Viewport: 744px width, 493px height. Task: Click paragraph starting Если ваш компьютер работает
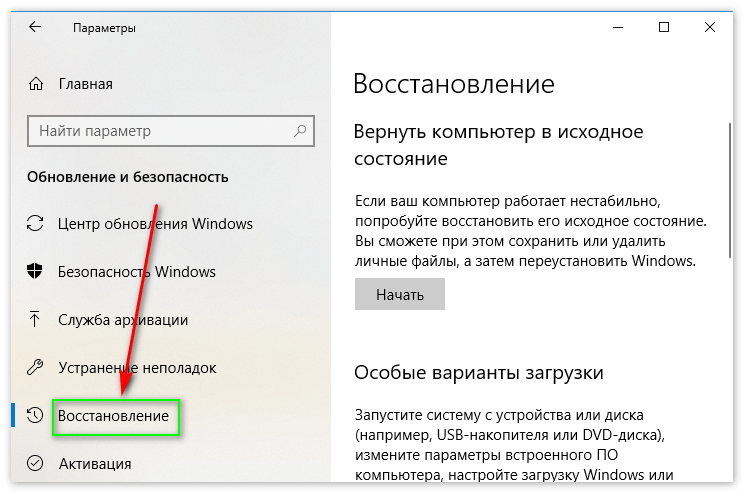531,231
